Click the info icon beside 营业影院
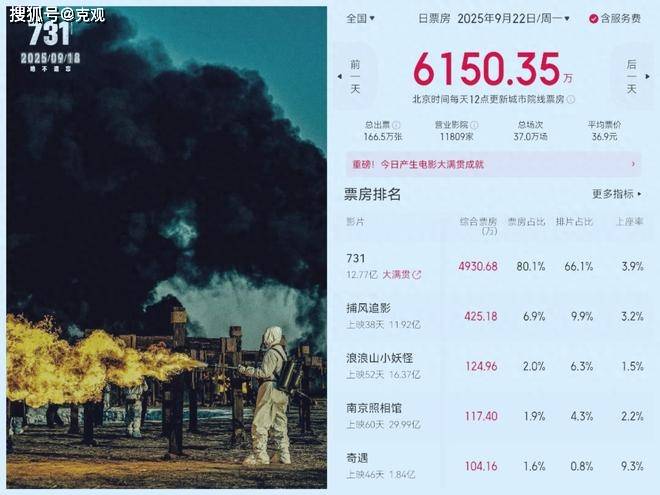The height and width of the screenshot is (495, 660). pyautogui.click(x=474, y=125)
